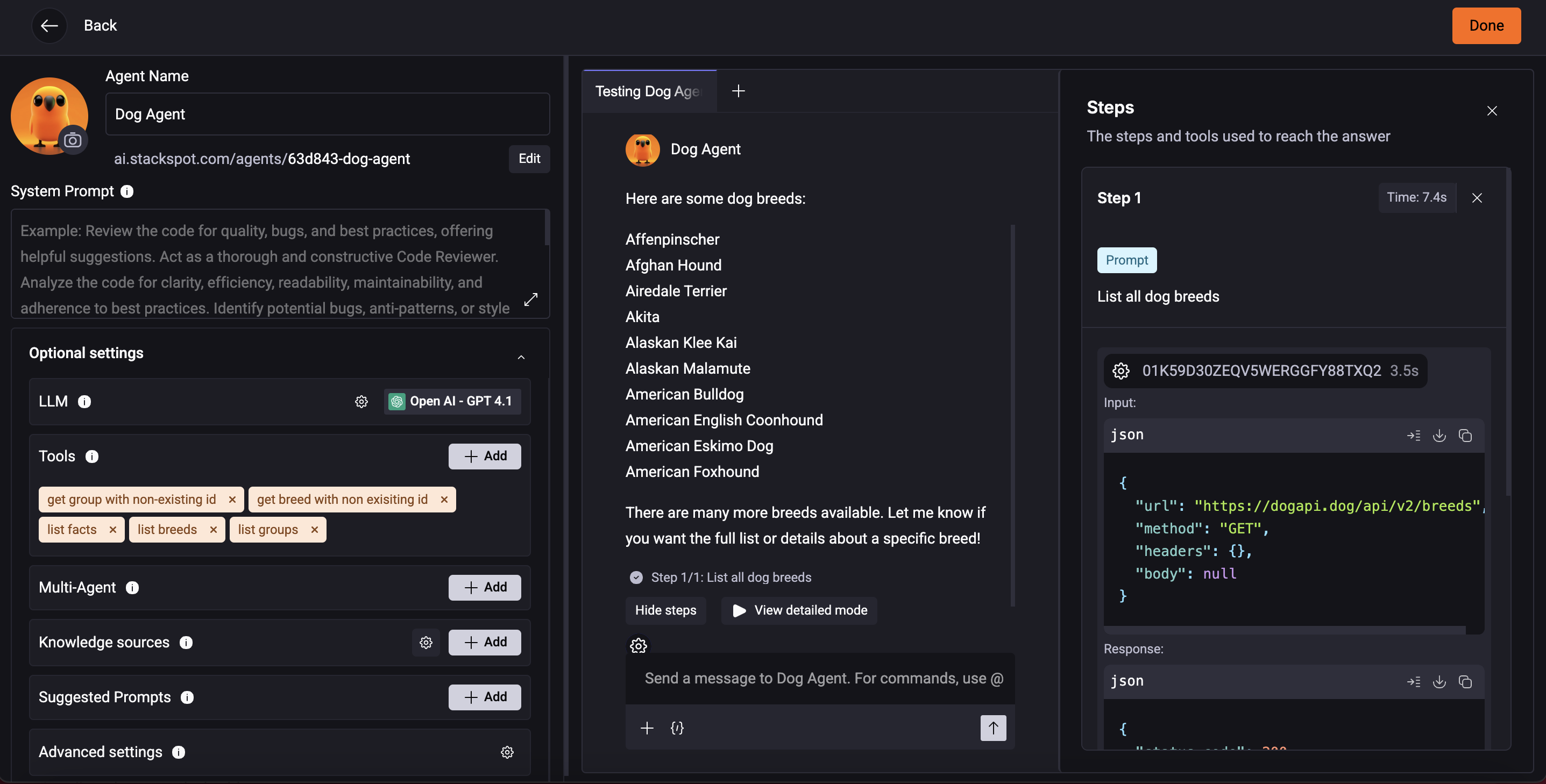
Task: Click the Agent Name input field
Action: pos(327,114)
